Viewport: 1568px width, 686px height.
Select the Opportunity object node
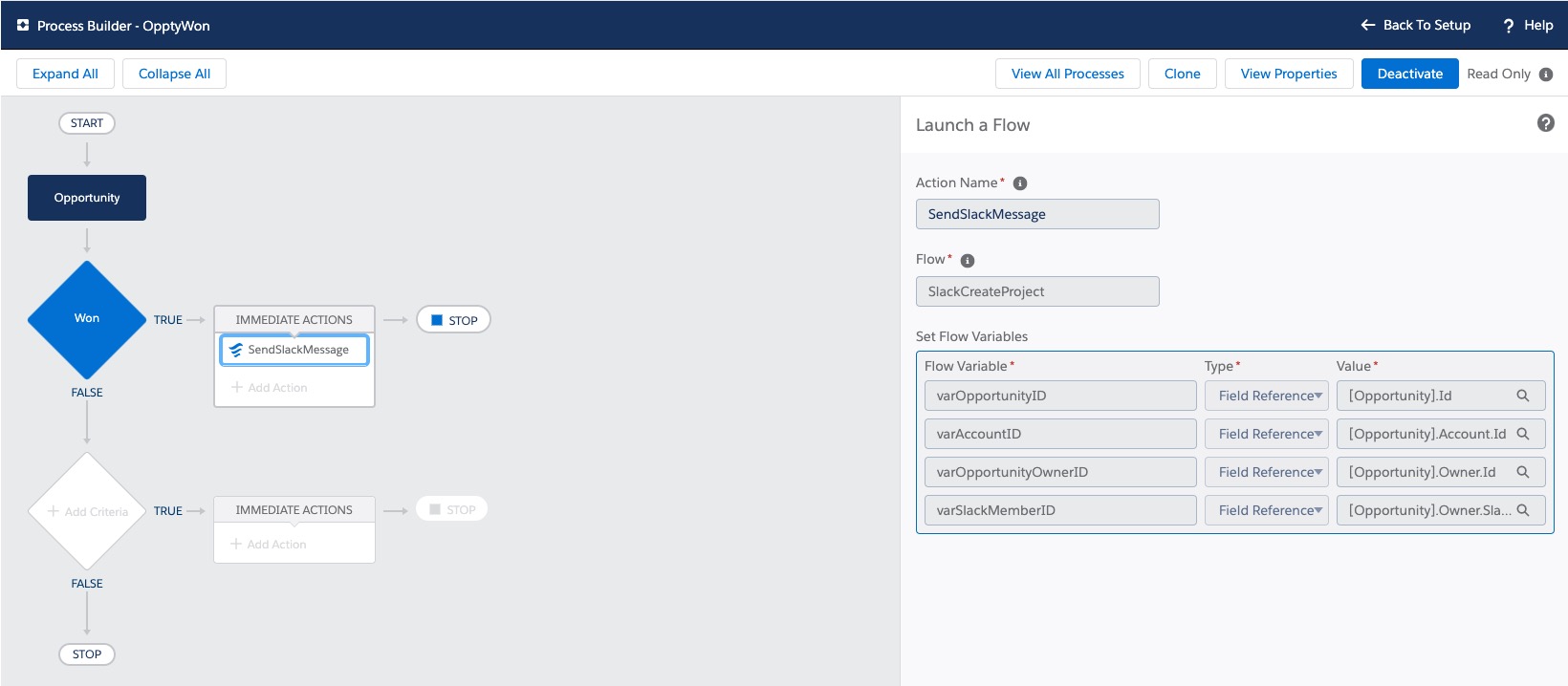(87, 198)
